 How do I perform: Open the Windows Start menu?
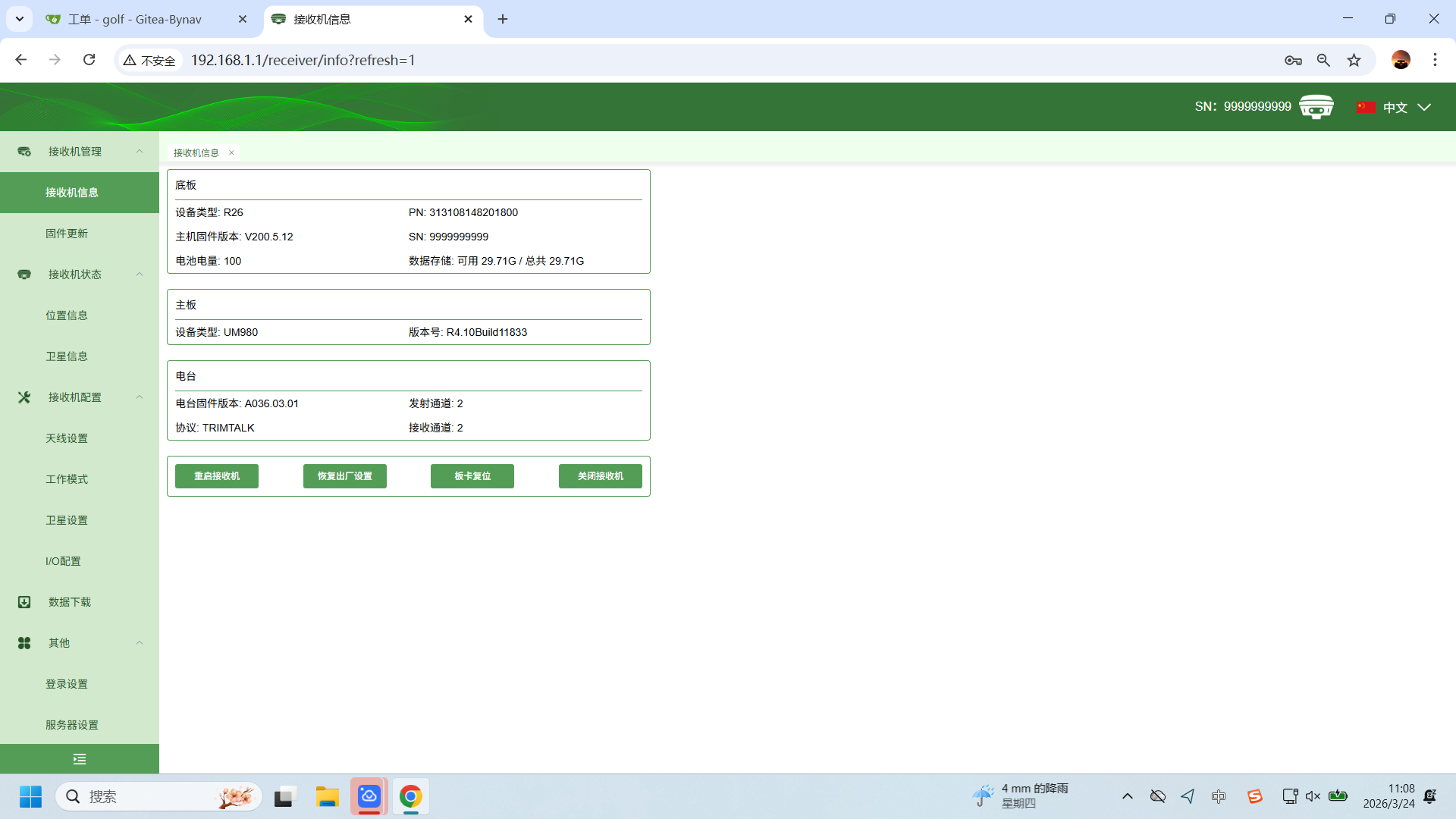30,796
